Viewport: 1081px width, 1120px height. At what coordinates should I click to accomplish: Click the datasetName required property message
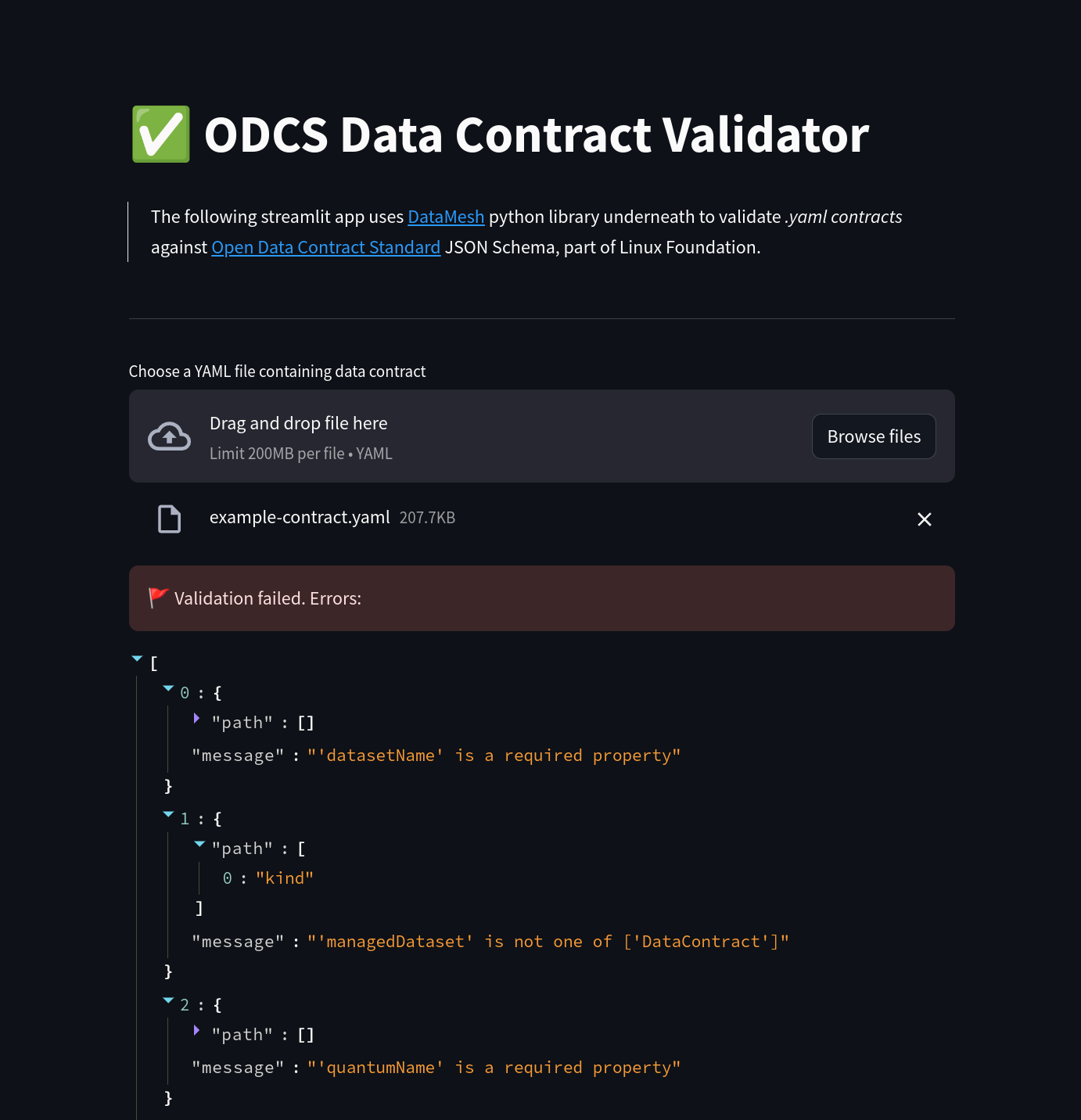[494, 756]
